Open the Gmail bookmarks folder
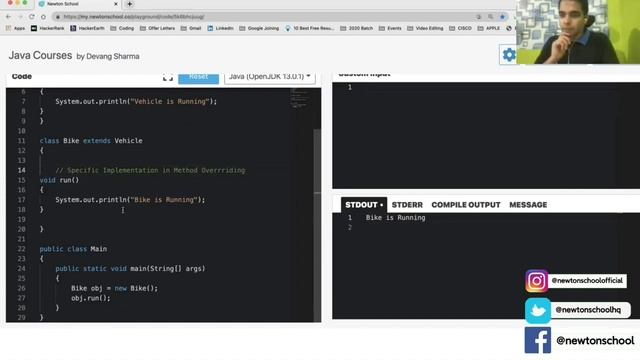The width and height of the screenshot is (640, 360). (x=191, y=28)
